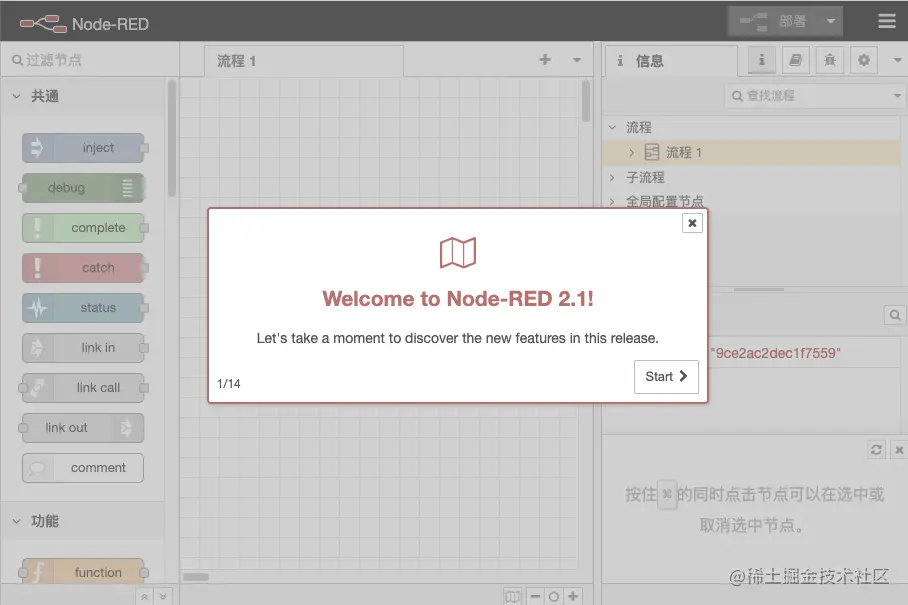Focus the 查找流程 search flows field
This screenshot has width=908, height=605.
[x=808, y=96]
